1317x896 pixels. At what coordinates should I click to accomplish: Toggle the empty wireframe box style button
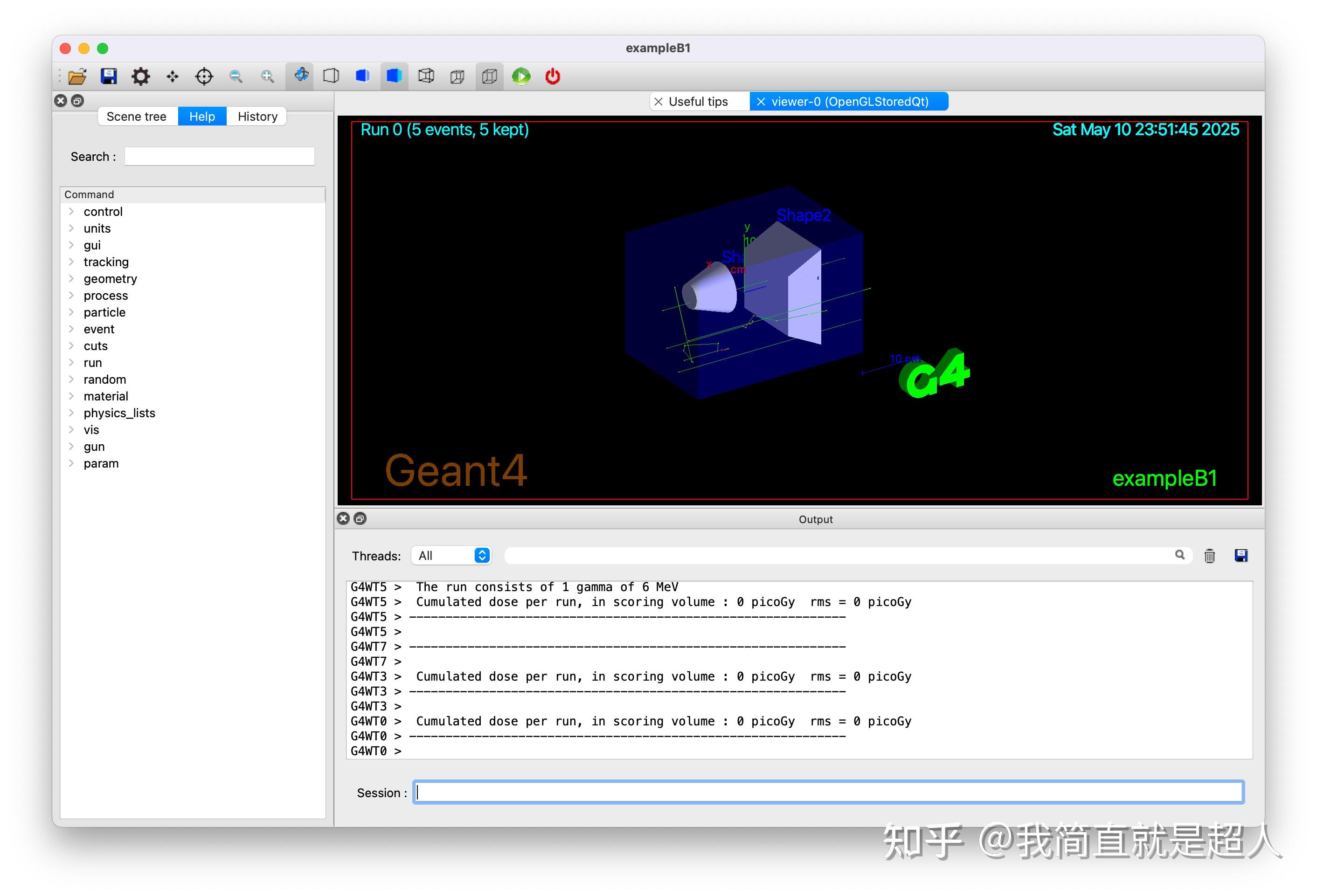pos(331,76)
